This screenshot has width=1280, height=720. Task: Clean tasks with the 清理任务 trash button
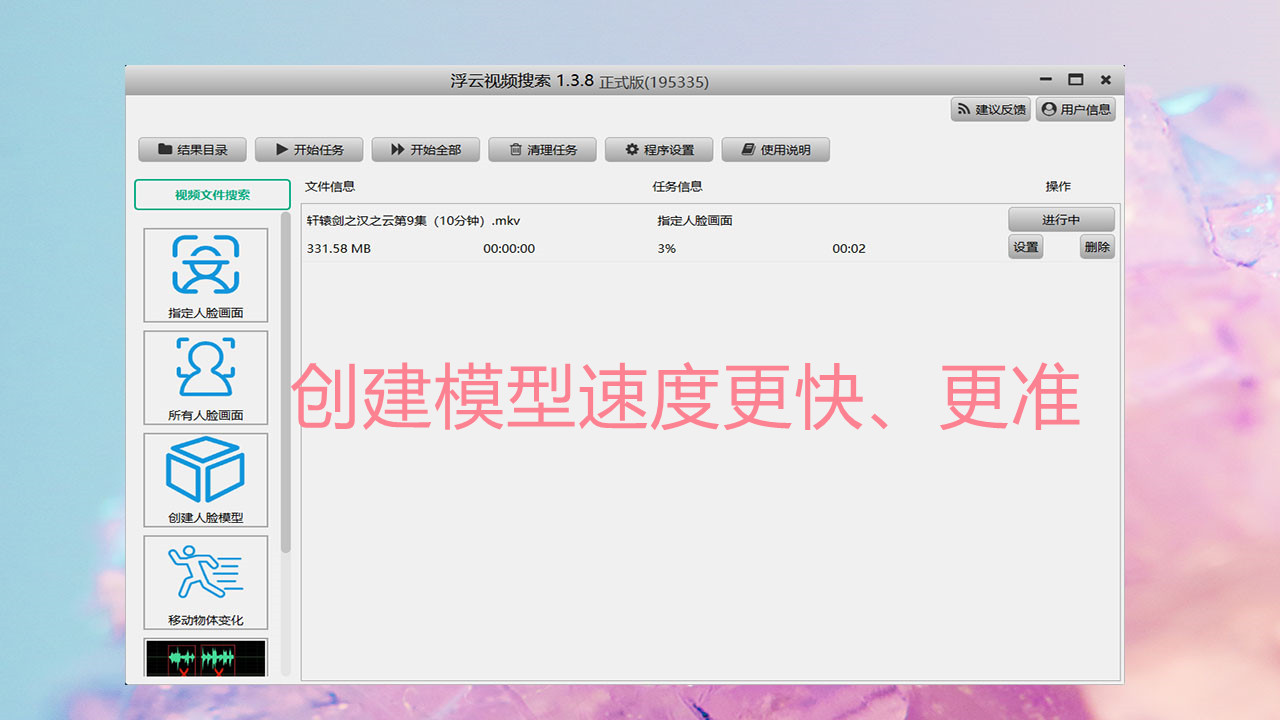(542, 149)
